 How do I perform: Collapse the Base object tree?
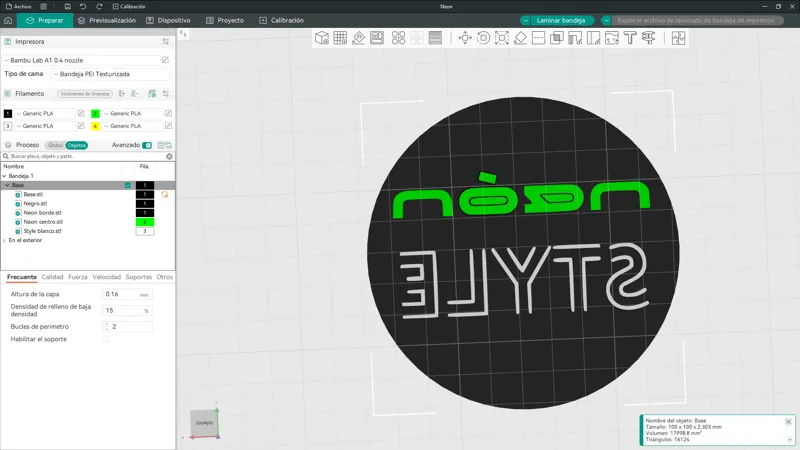[x=7, y=185]
